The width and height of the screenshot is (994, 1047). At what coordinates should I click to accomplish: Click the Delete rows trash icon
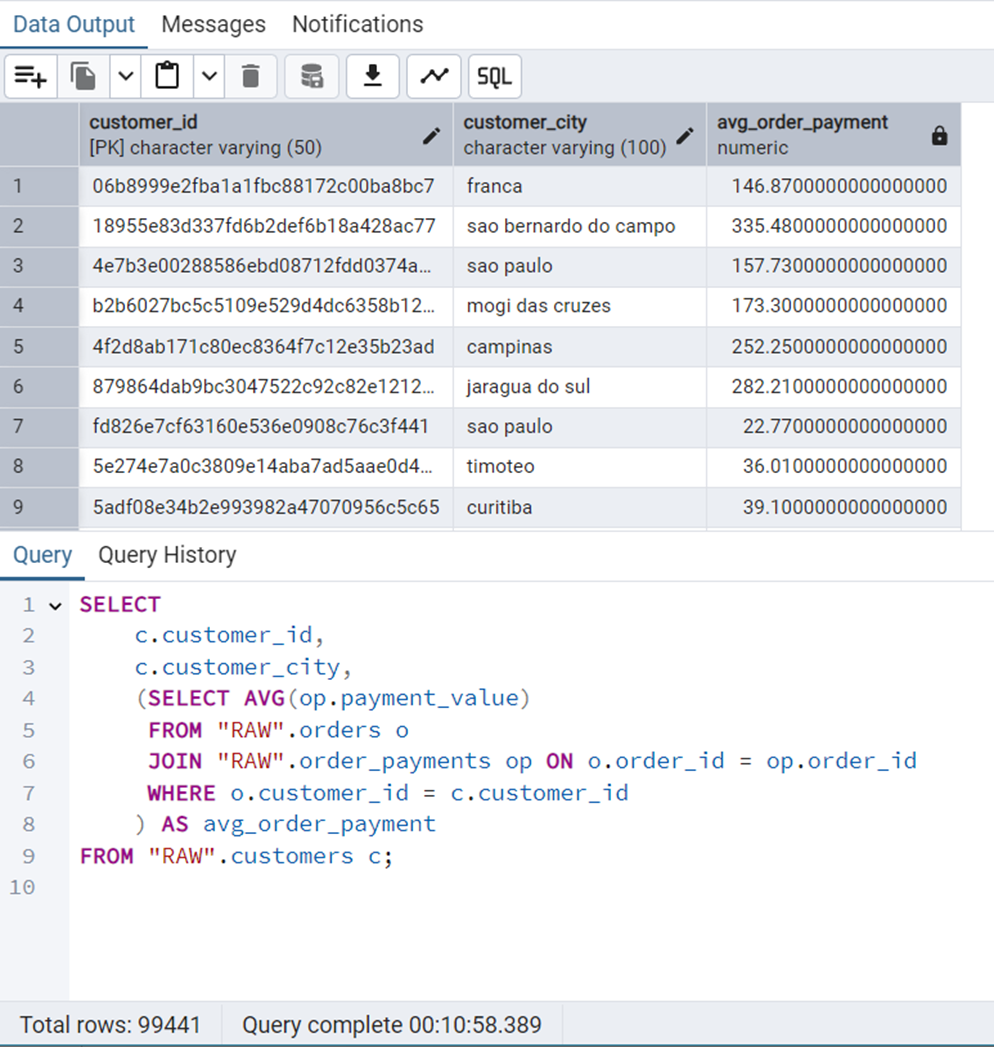251,77
